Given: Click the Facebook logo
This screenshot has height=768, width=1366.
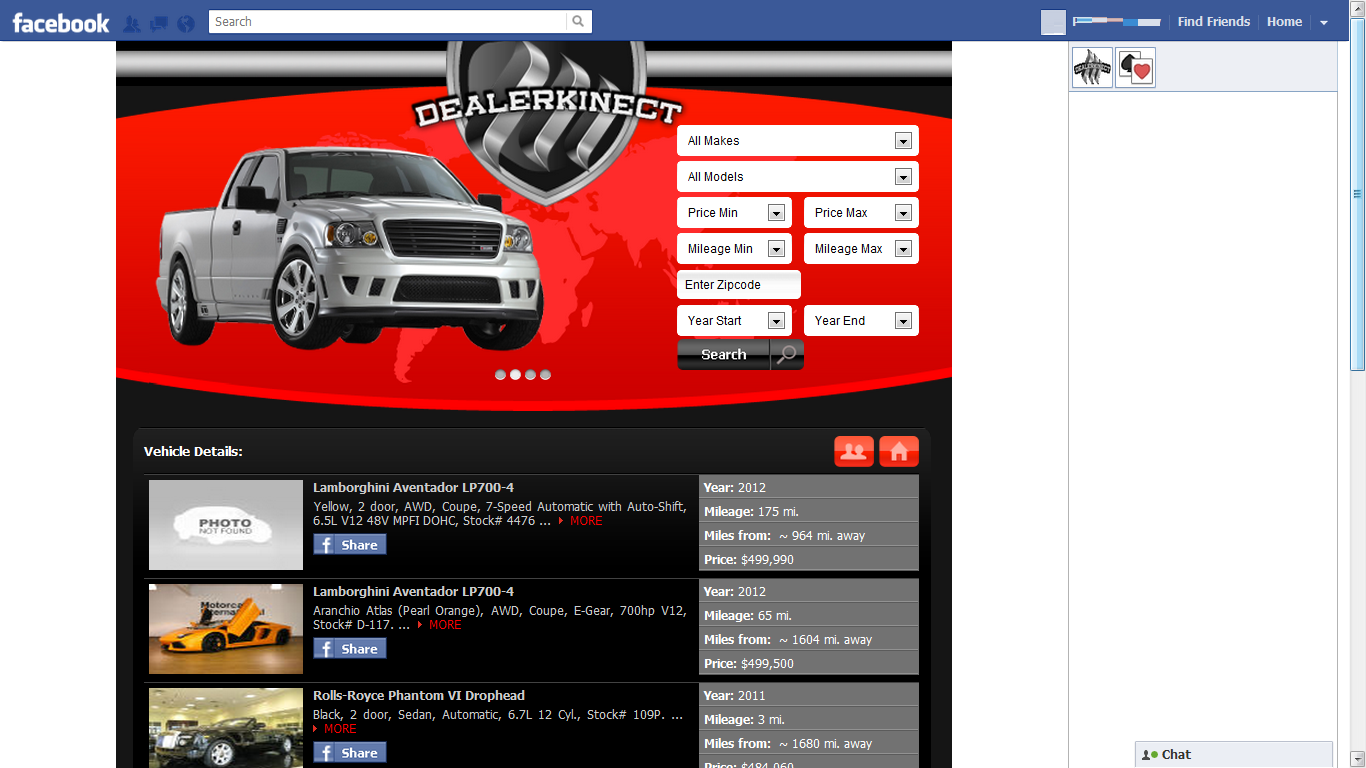Looking at the screenshot, I should click(x=61, y=23).
